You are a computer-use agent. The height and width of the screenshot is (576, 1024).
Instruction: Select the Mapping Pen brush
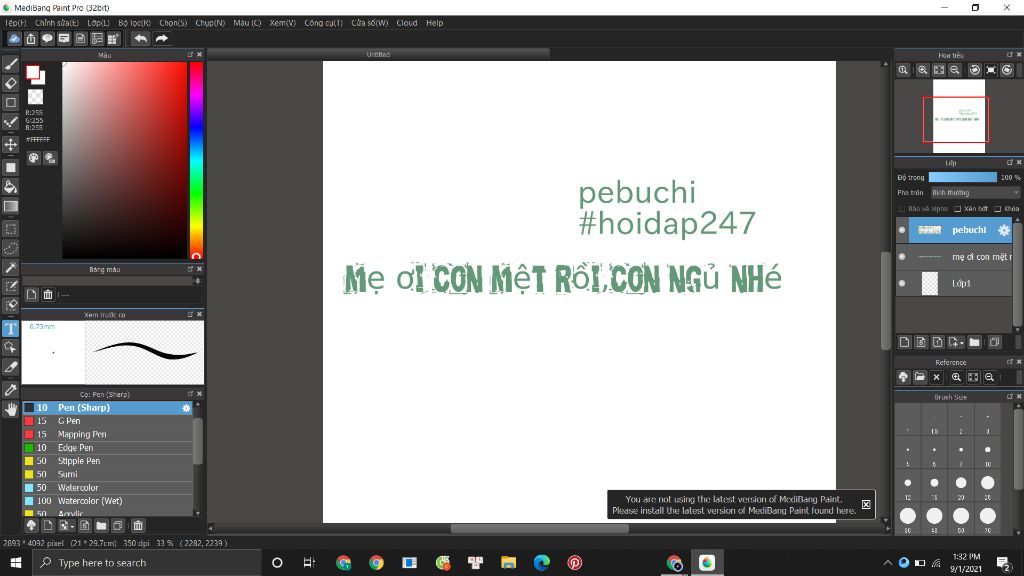point(108,434)
